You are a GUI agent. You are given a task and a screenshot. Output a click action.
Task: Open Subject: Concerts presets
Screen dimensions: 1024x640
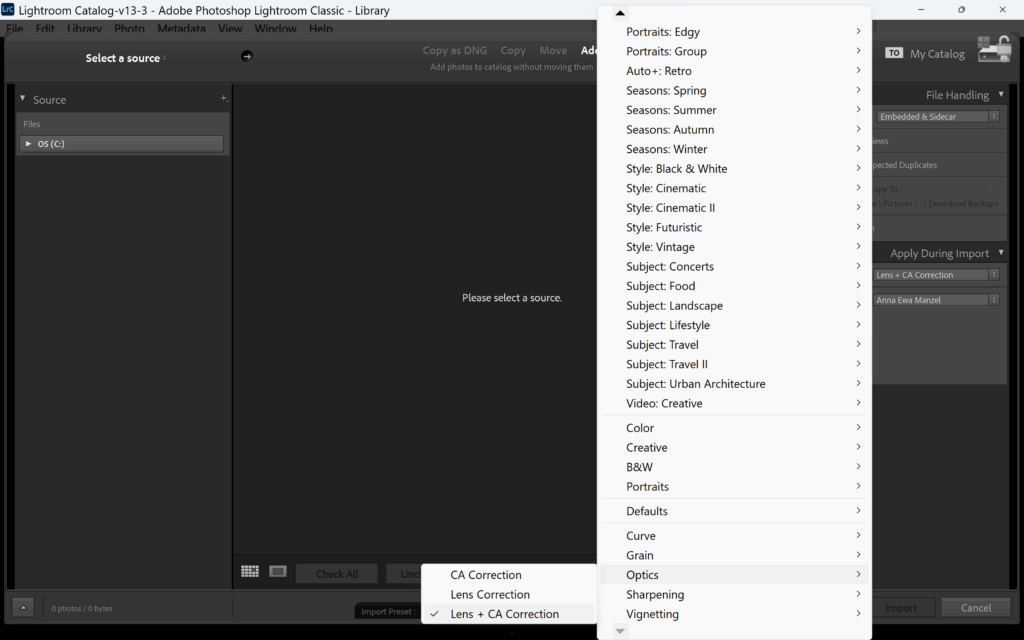[734, 266]
